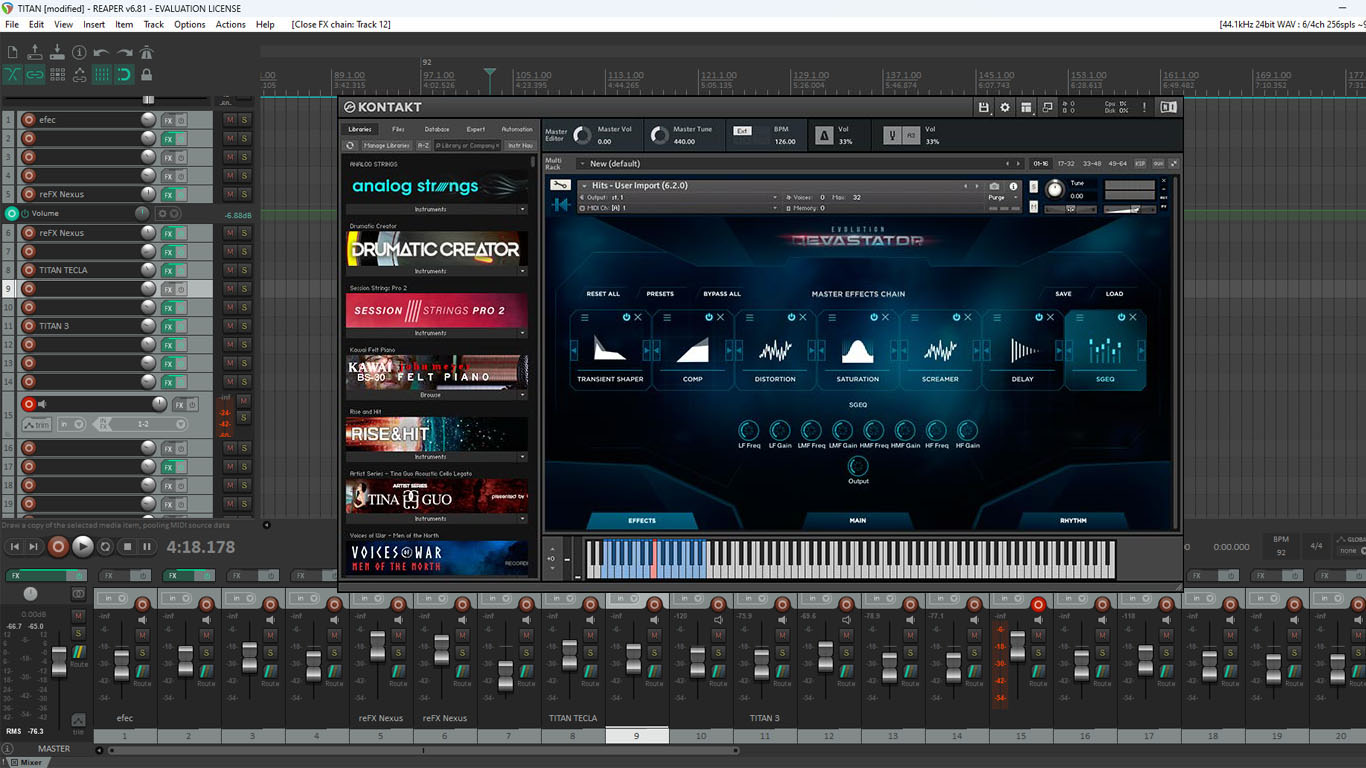Viewport: 1366px width, 768px height.
Task: Refresh the Kontakt library list
Action: tap(350, 145)
